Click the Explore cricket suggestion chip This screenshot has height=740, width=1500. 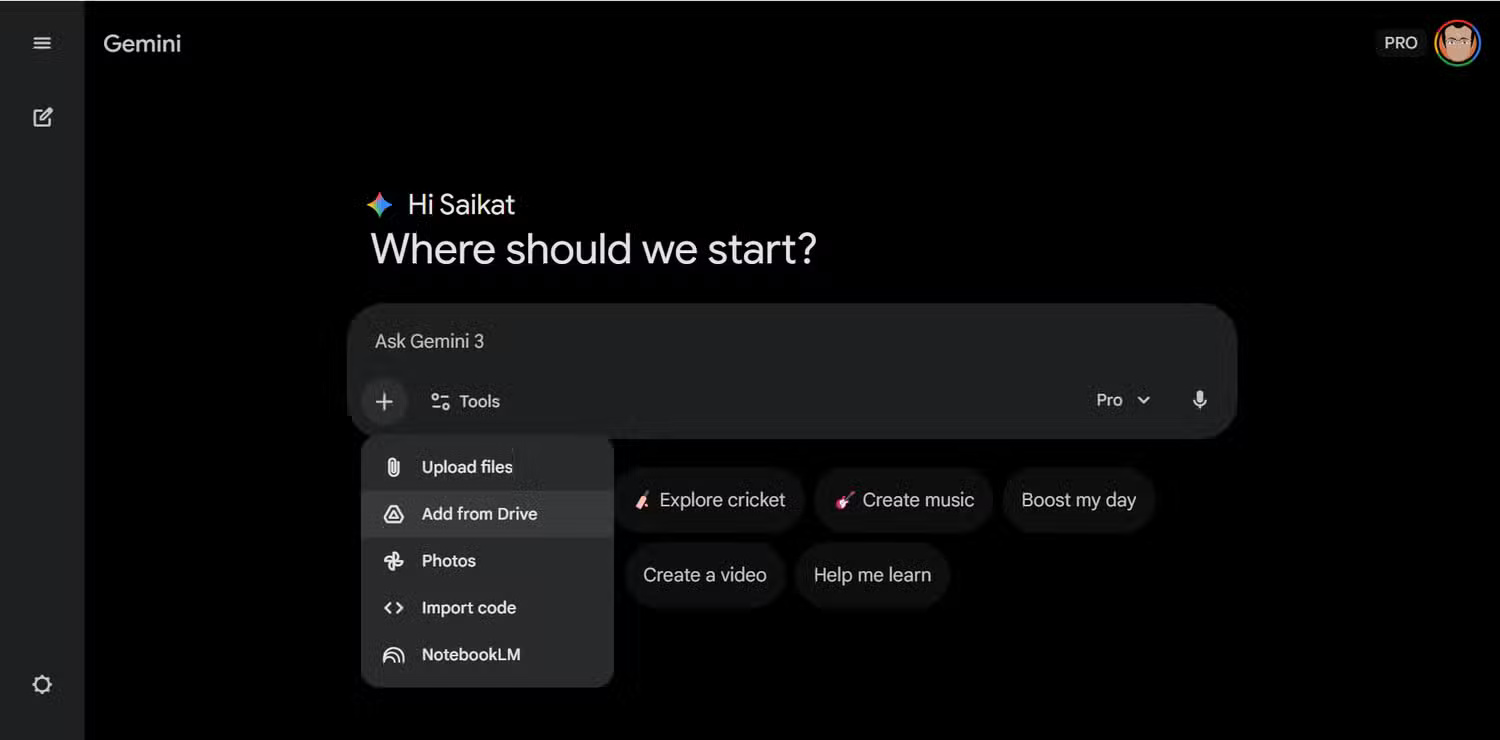(x=711, y=500)
